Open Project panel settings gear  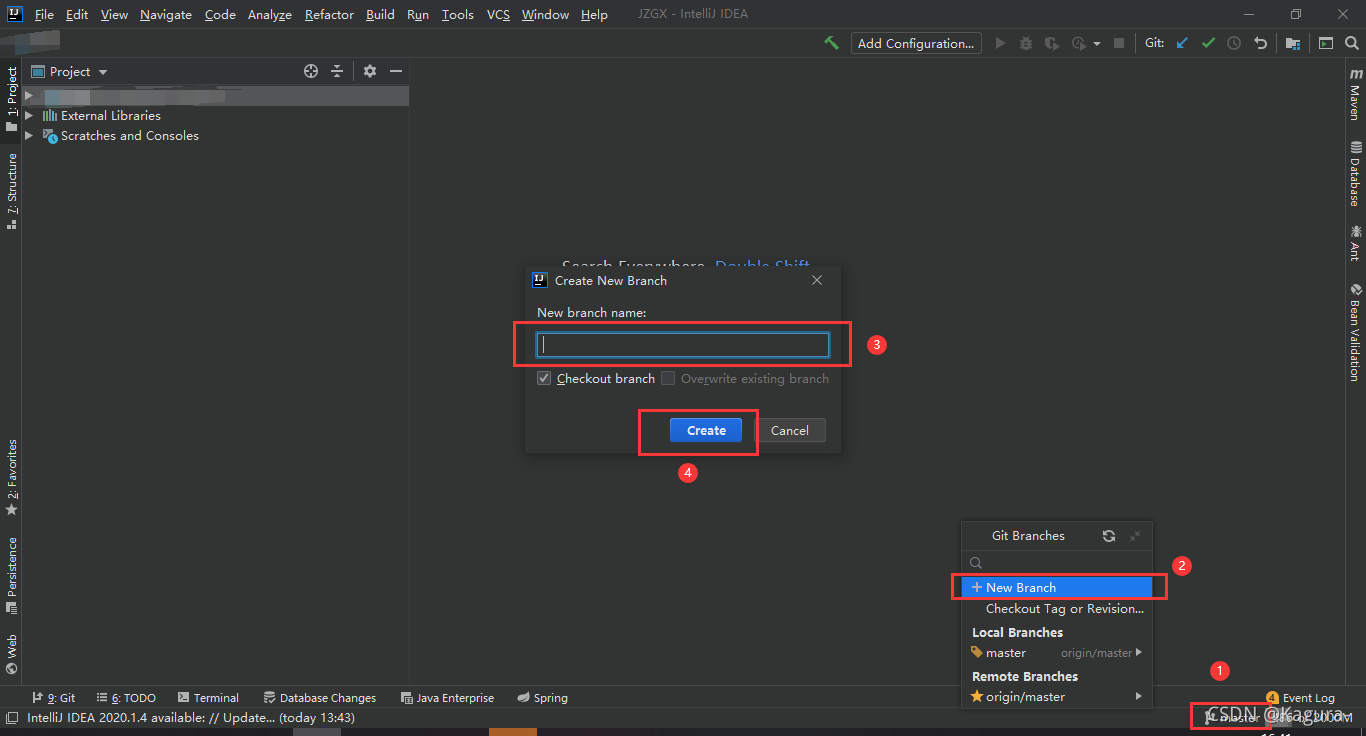tap(370, 71)
